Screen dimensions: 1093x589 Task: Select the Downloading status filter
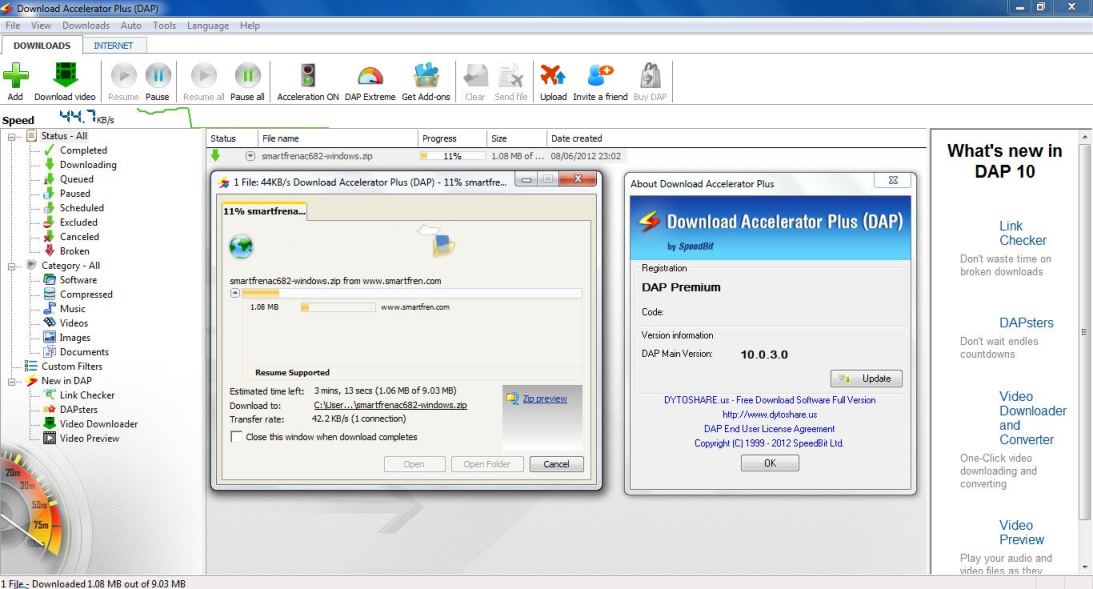(88, 165)
